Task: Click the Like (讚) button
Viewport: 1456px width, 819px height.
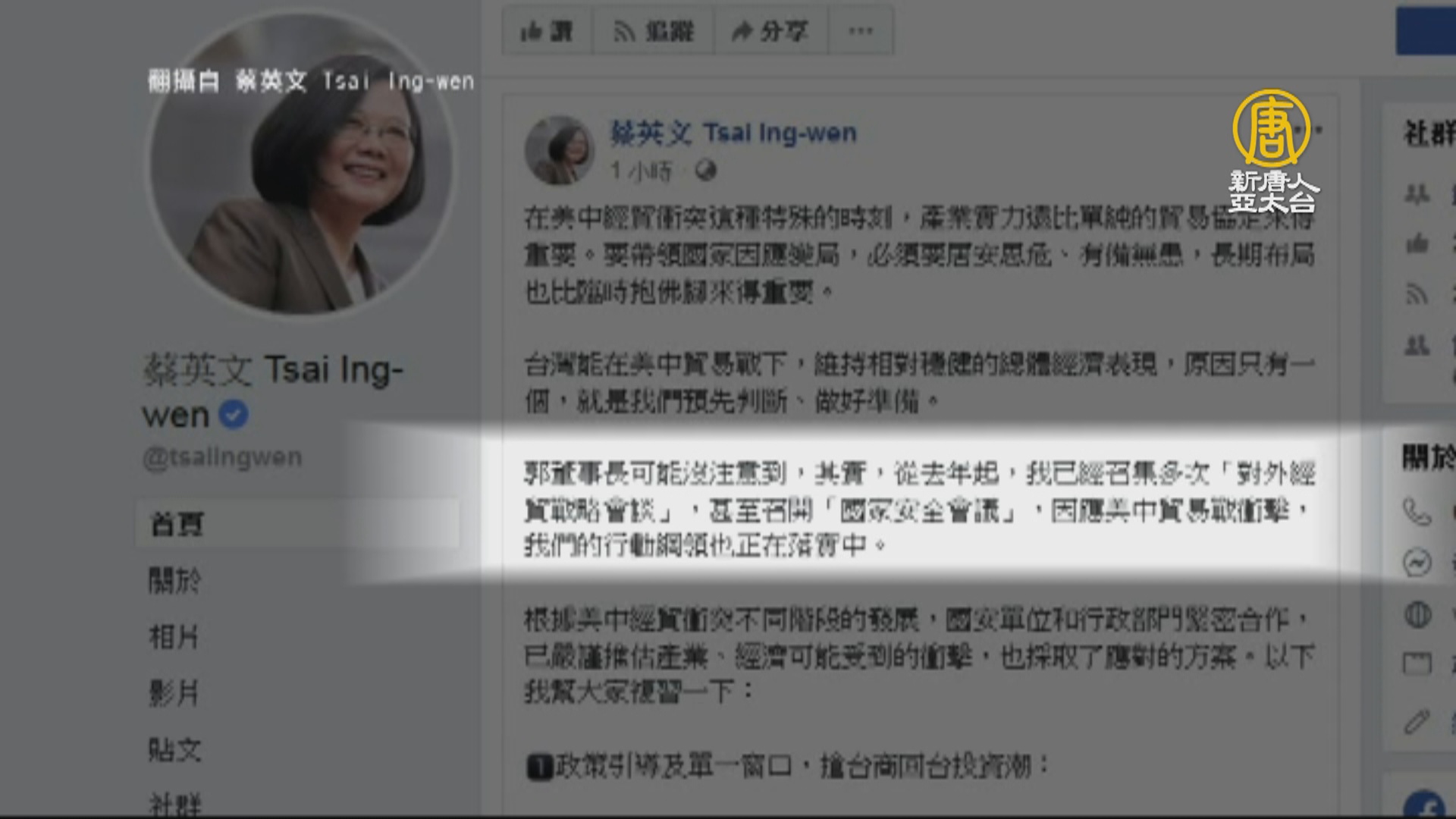Action: 546,31
